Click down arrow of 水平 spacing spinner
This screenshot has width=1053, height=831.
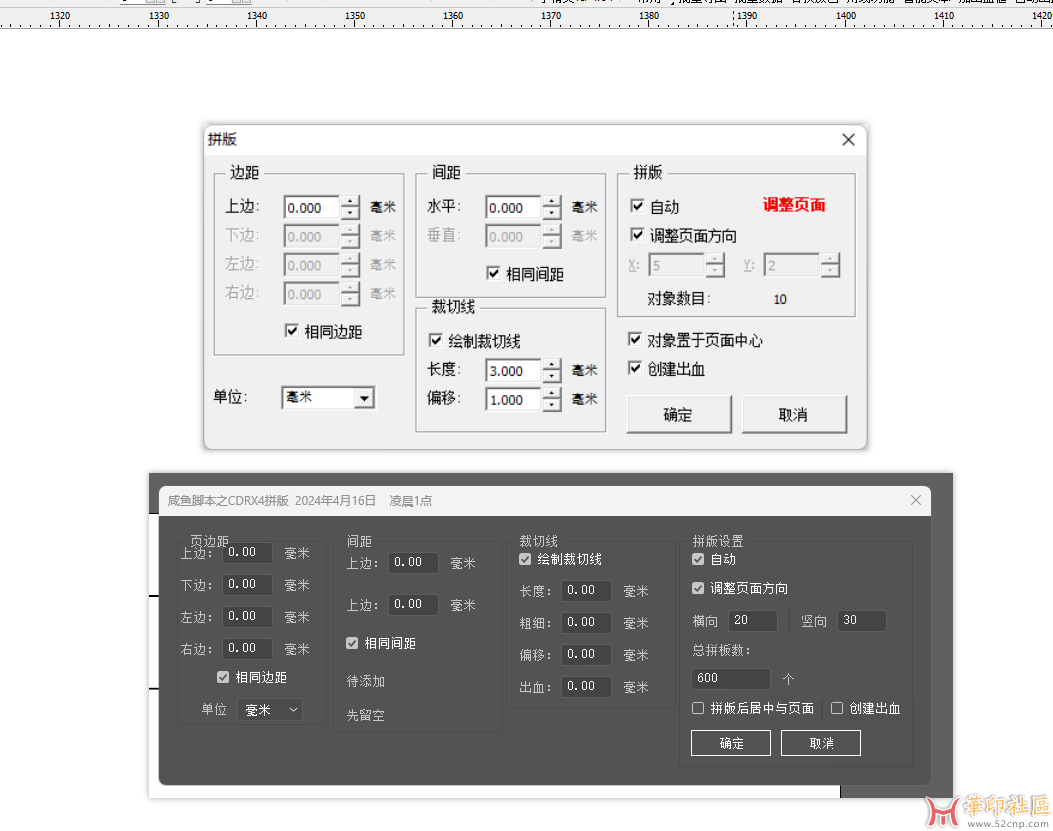(x=552, y=214)
